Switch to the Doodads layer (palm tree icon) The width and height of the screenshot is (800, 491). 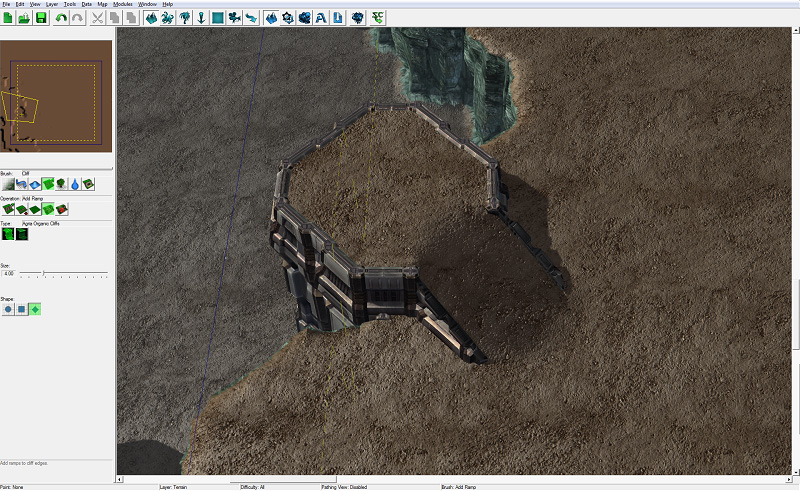pos(185,18)
